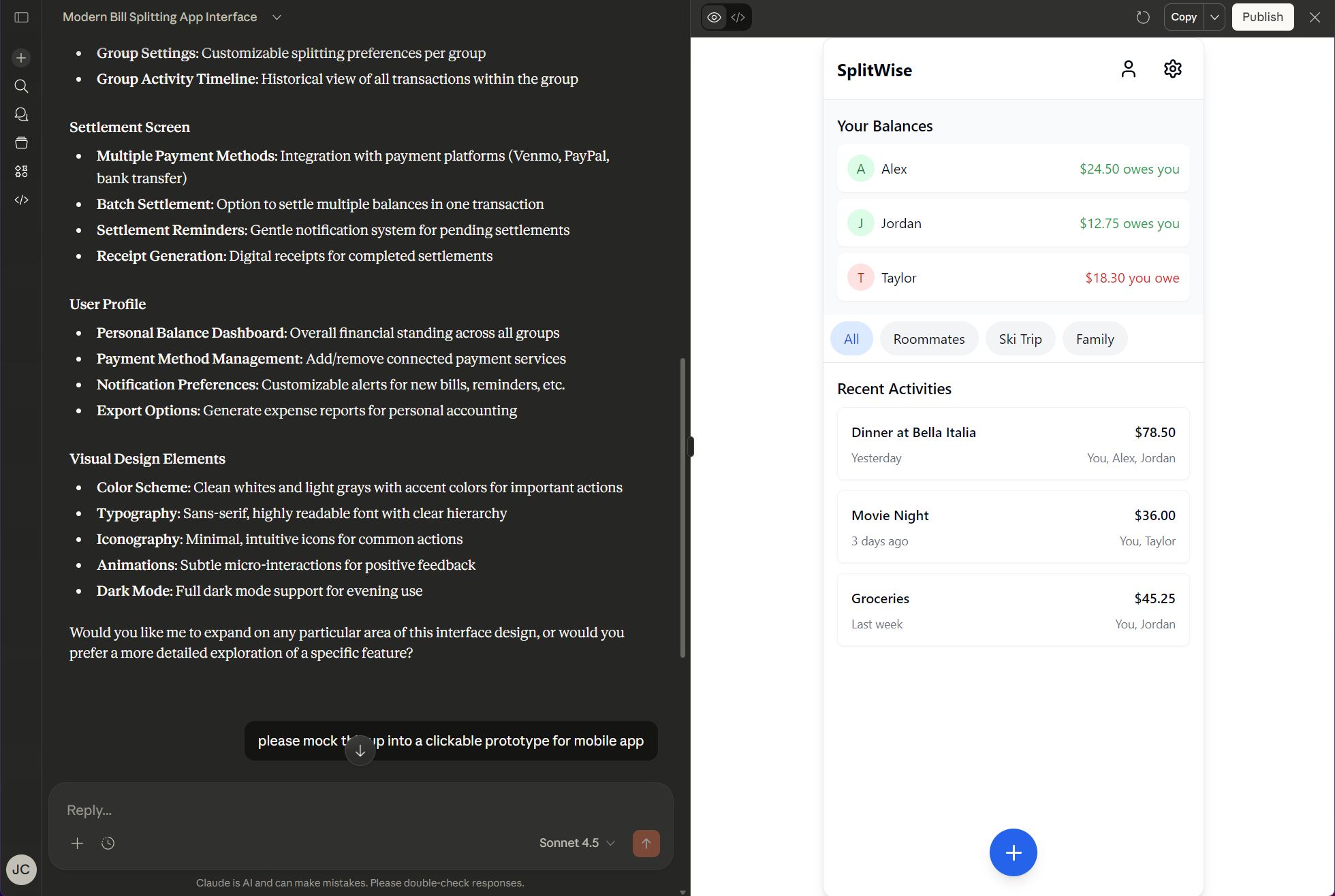The image size is (1335, 896).
Task: Select the Ski Trip group tab
Action: tap(1020, 339)
